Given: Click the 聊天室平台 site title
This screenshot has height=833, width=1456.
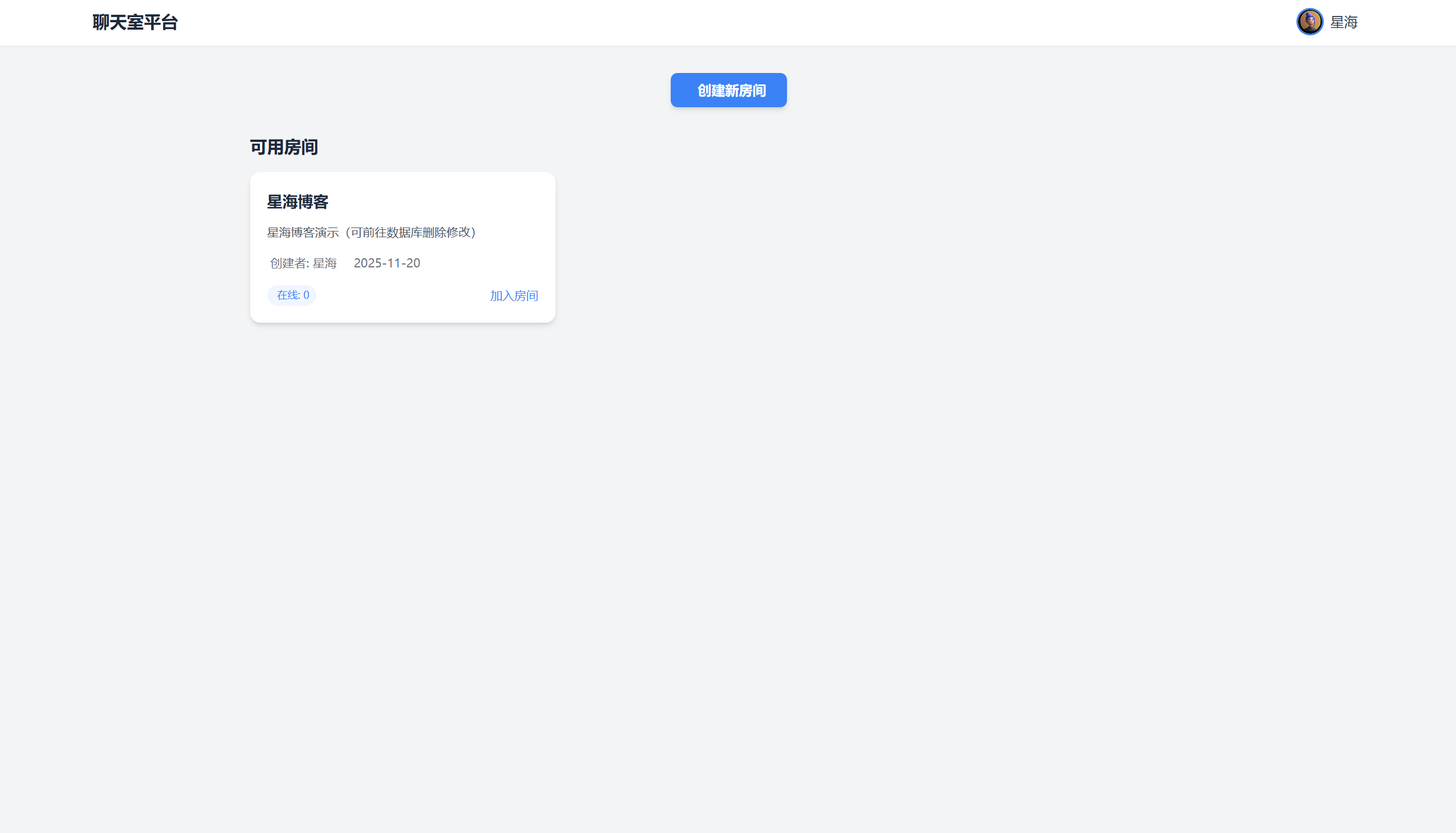Looking at the screenshot, I should tap(135, 22).
